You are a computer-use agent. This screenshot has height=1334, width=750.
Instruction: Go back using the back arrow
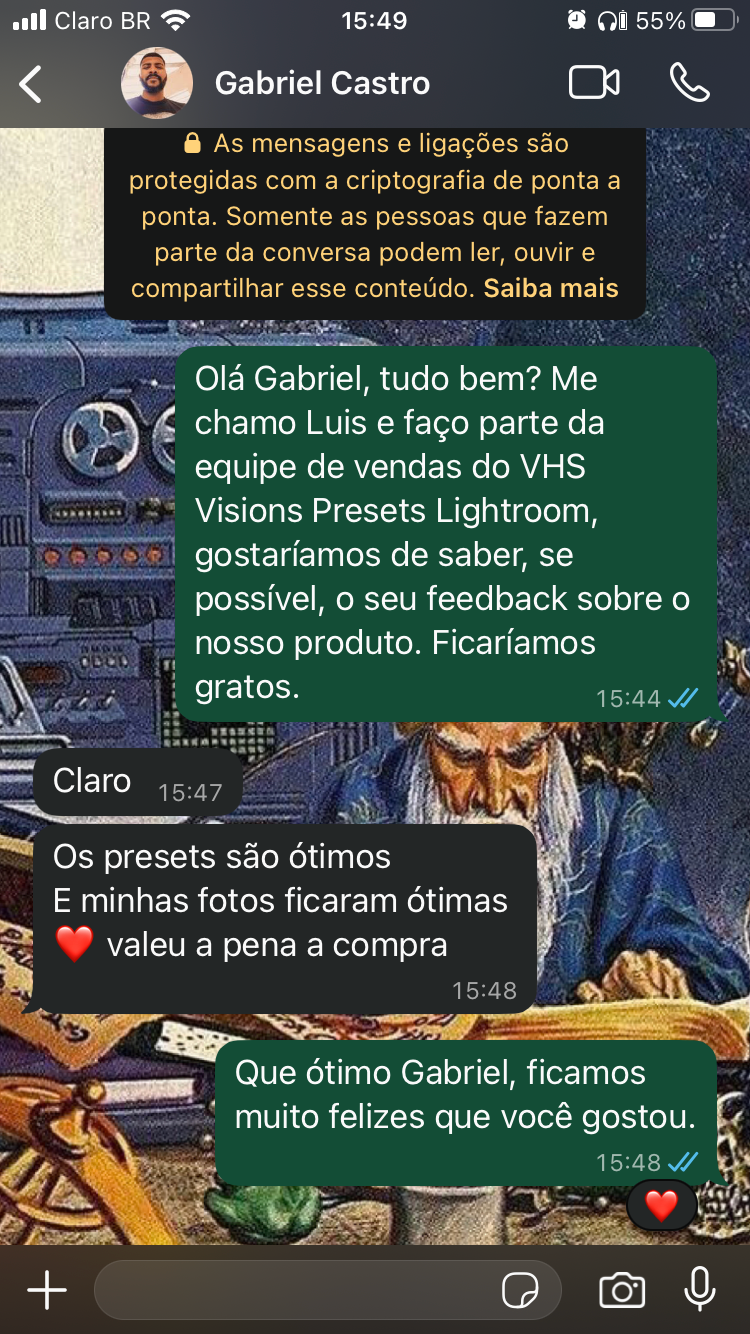pos(31,84)
